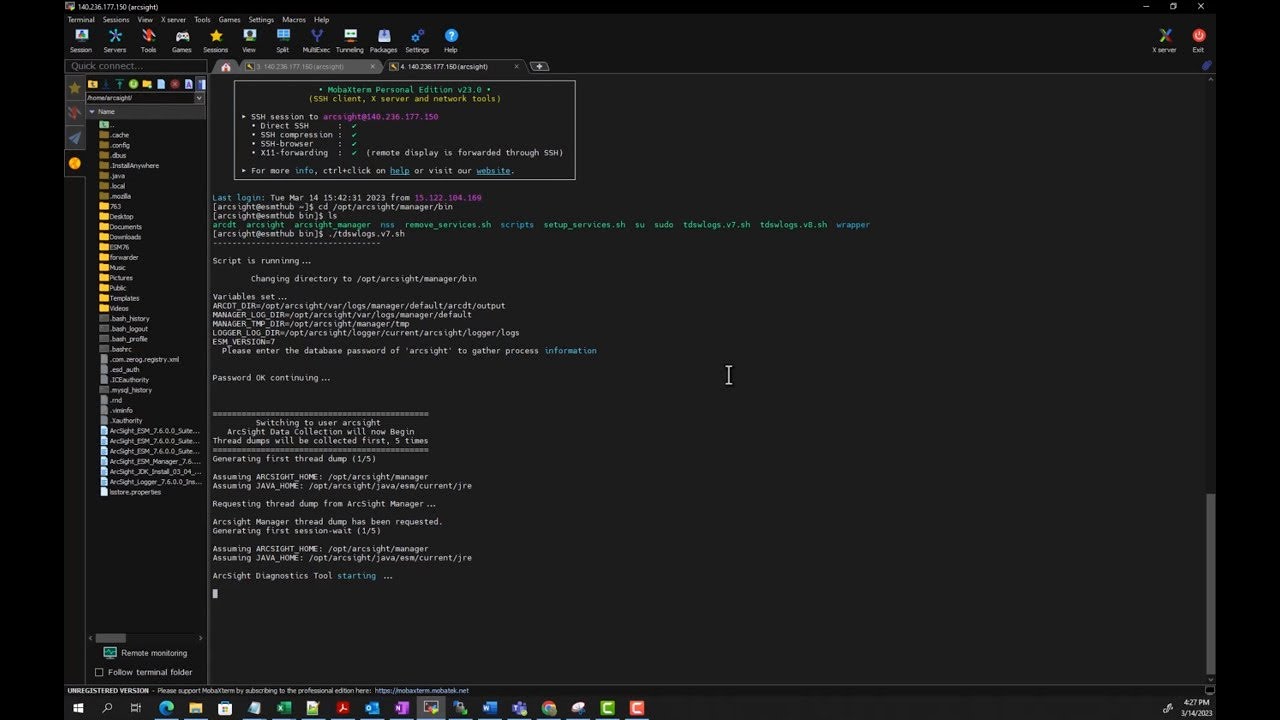Open Microsoft Edge in taskbar
The width and height of the screenshot is (1280, 720).
pos(166,708)
